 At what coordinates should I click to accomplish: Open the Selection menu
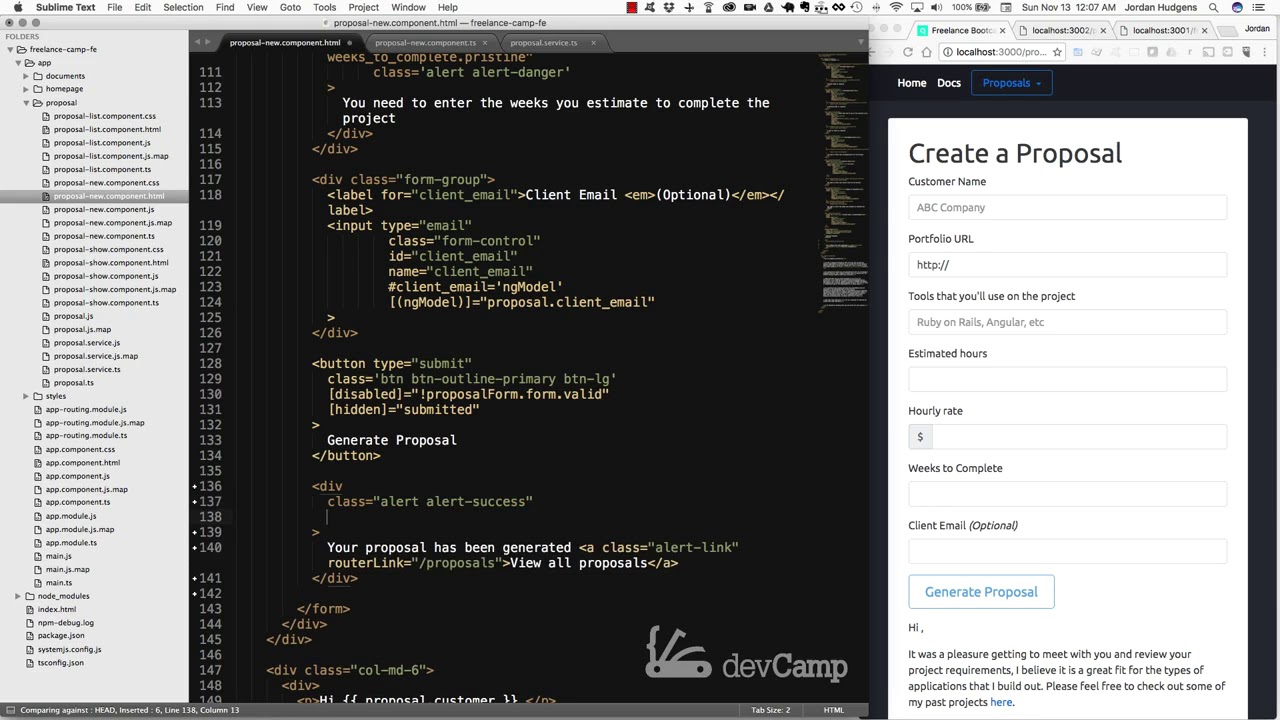coord(183,7)
